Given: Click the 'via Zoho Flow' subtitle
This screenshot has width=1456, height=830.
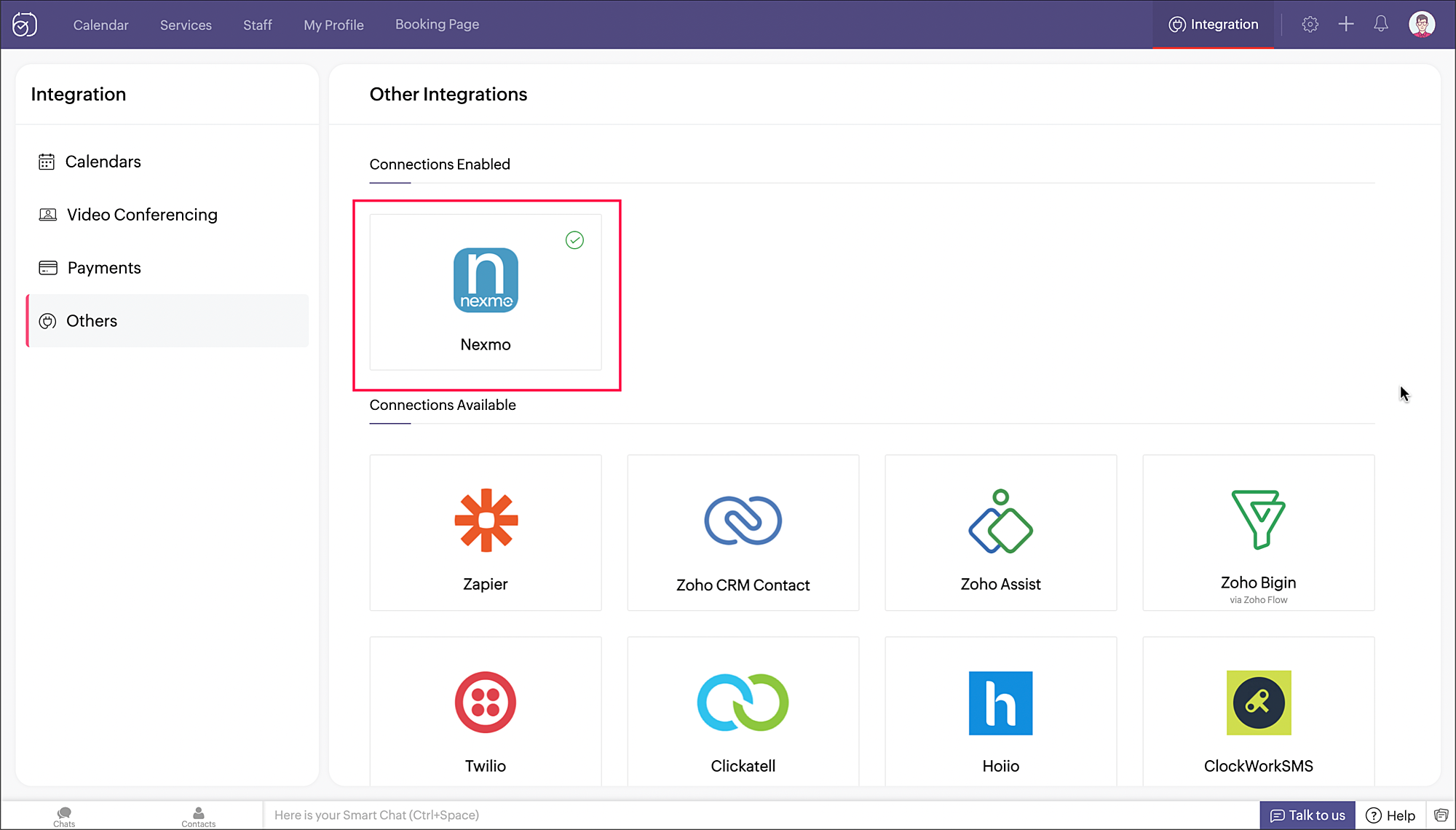Looking at the screenshot, I should [x=1258, y=600].
